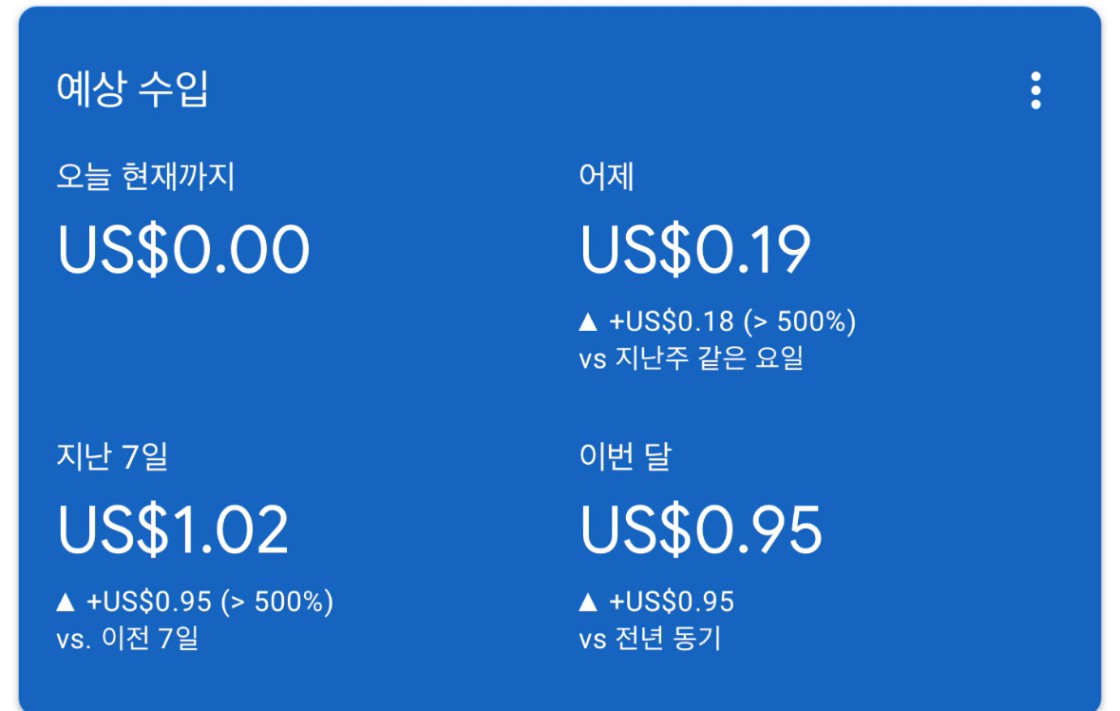Click the +US$0.95 change under 이번 달
The height and width of the screenshot is (711, 1120).
tap(671, 602)
